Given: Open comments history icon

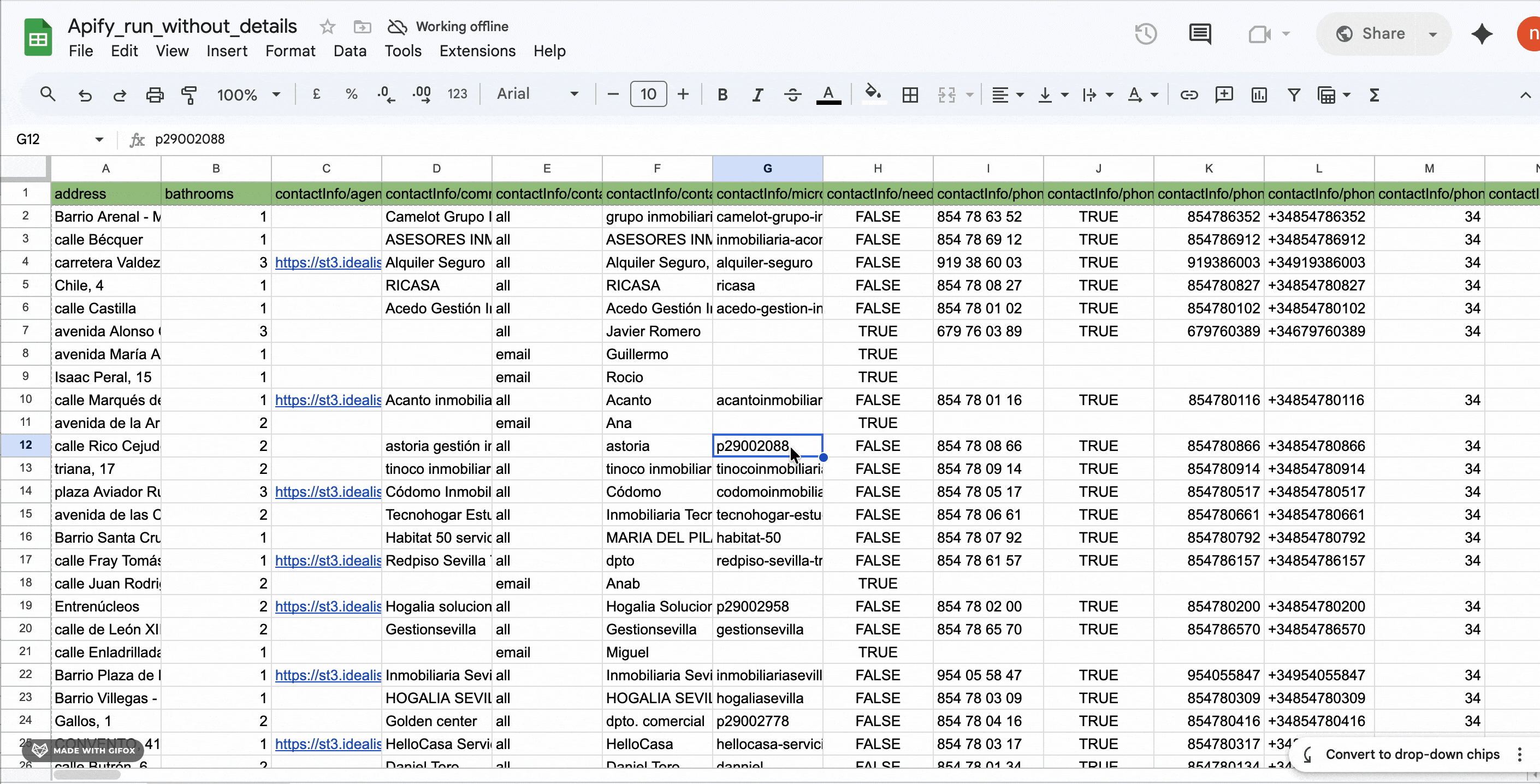Looking at the screenshot, I should 1200,33.
